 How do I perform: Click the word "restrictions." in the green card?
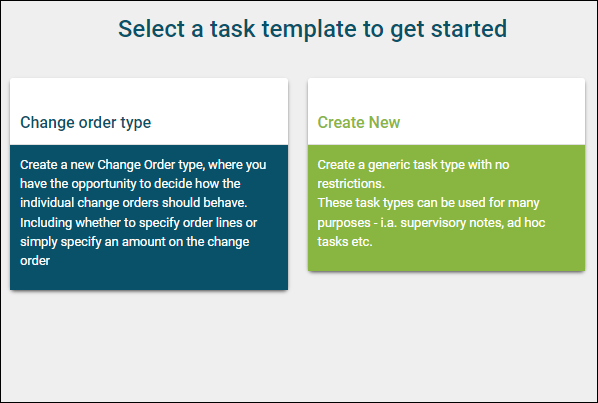(351, 184)
